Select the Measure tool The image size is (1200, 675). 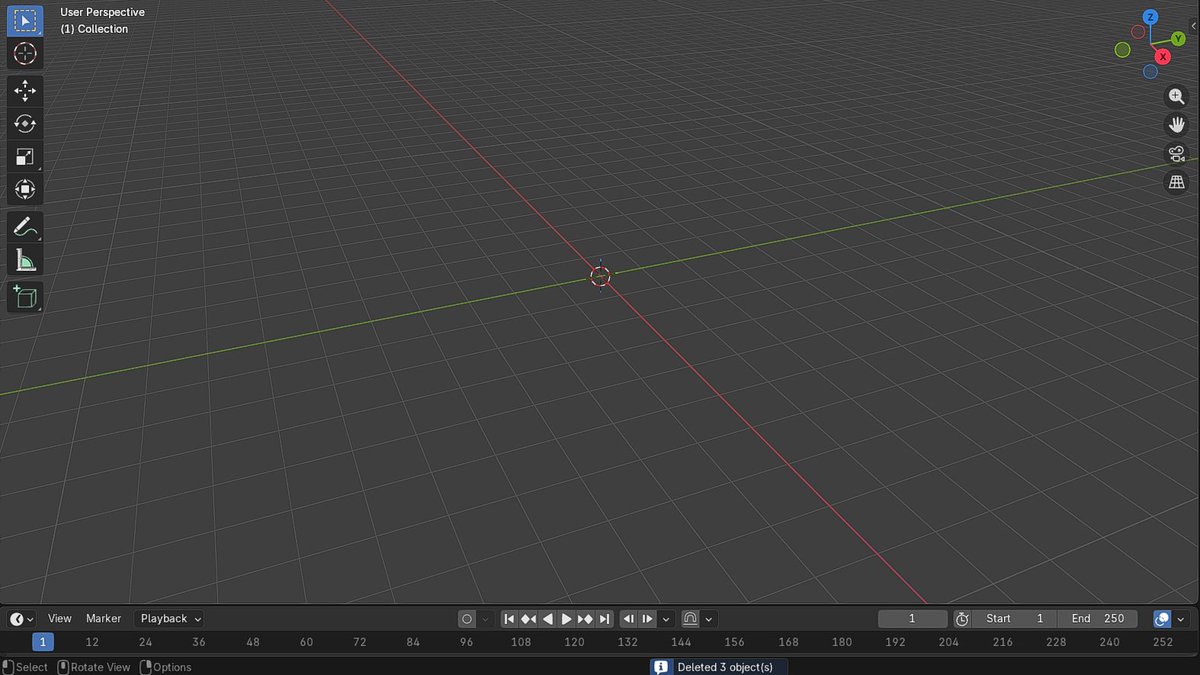click(25, 261)
